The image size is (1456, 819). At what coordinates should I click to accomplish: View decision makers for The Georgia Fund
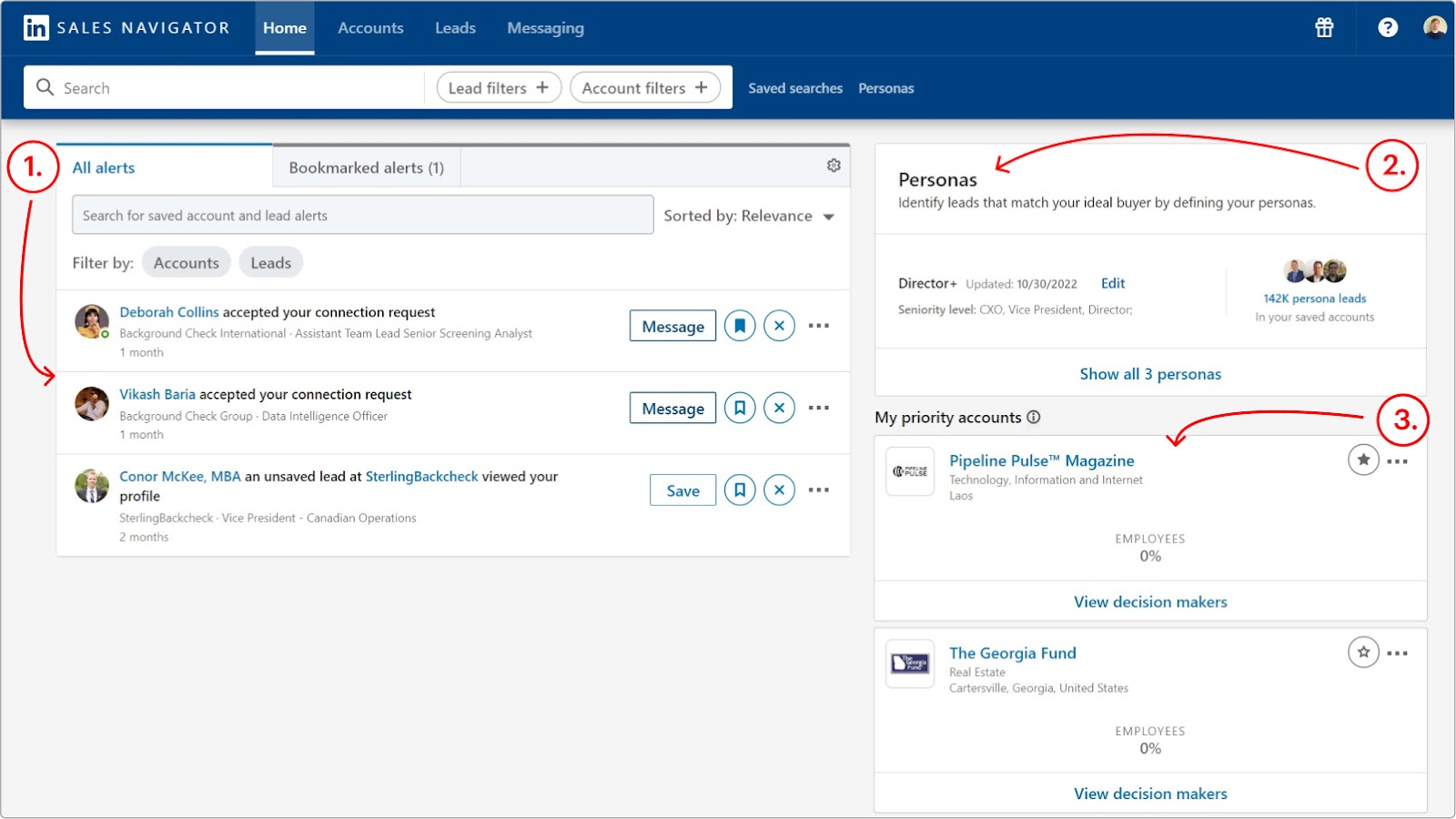(x=1150, y=794)
